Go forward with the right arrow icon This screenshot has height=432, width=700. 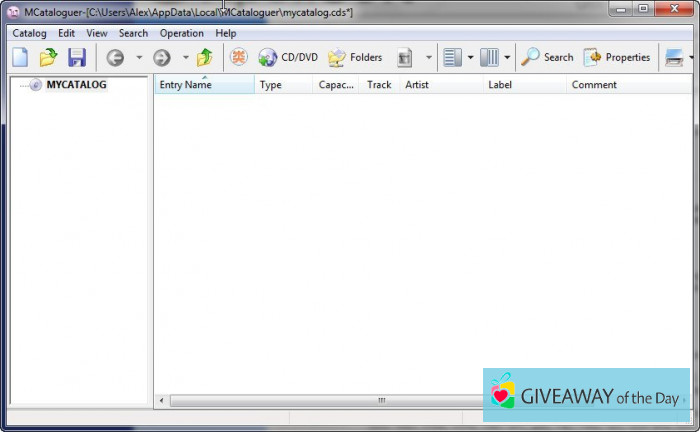click(x=161, y=58)
